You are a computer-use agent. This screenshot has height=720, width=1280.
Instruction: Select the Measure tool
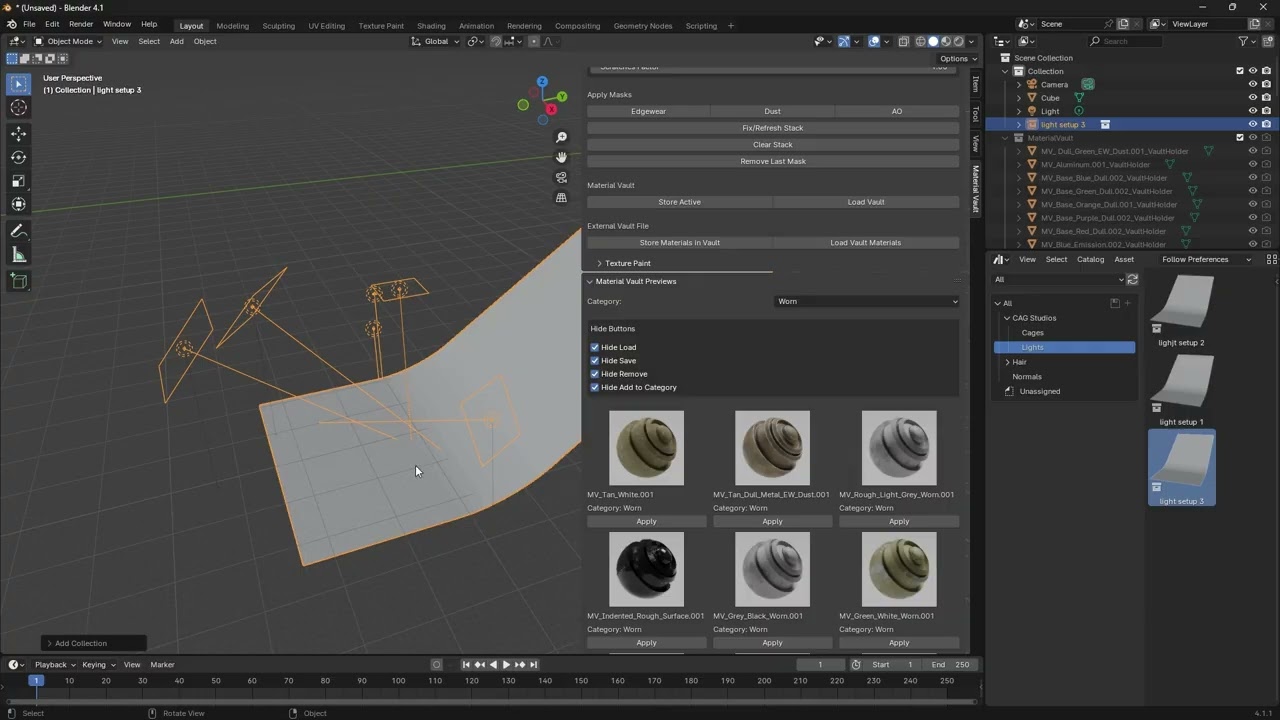18,255
